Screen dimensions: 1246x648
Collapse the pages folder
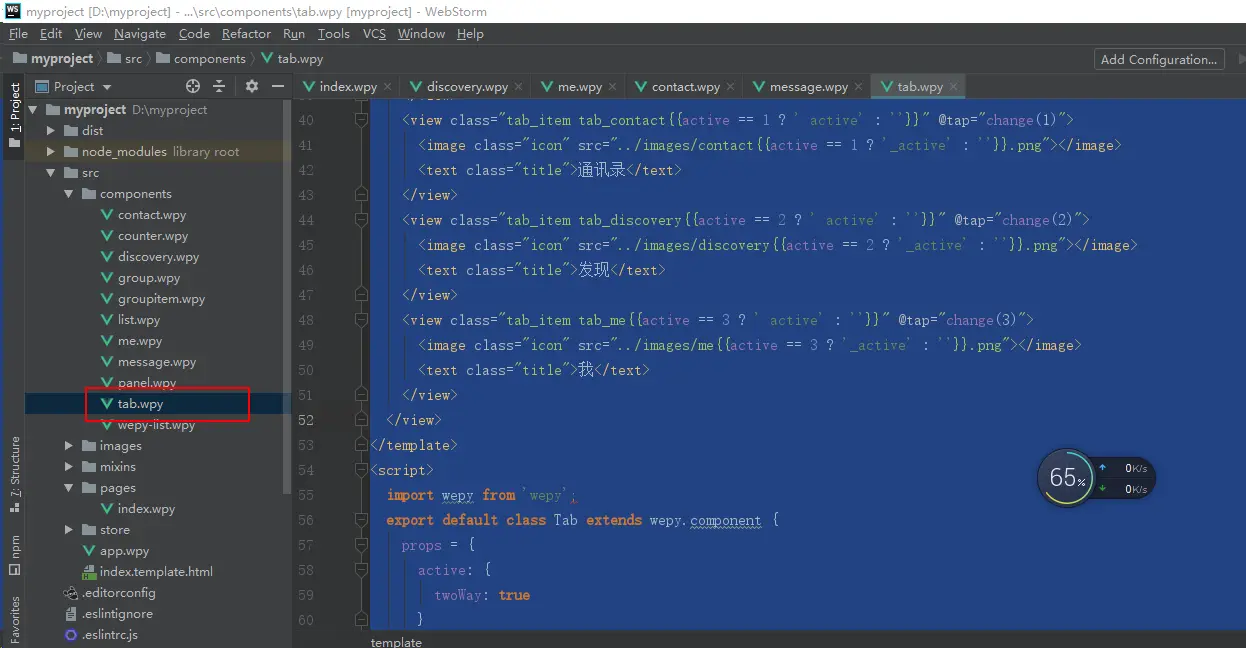pos(69,488)
